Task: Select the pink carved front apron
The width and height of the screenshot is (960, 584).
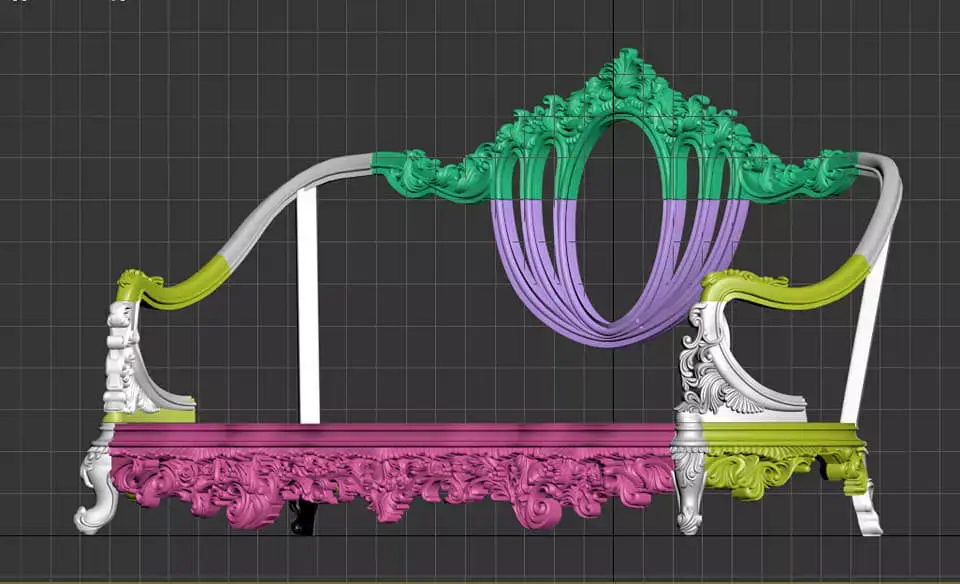Action: [x=392, y=474]
